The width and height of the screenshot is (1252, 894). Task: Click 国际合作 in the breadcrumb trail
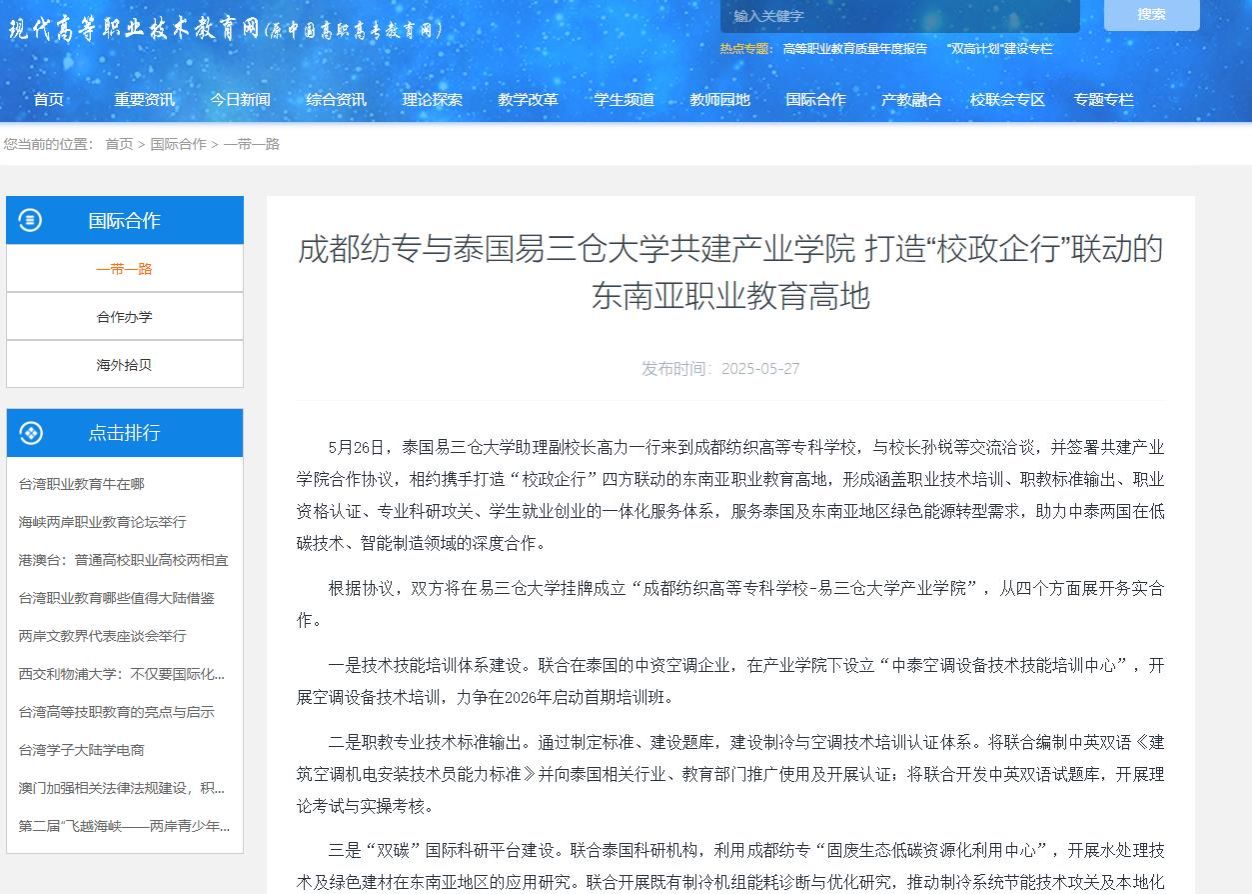point(178,144)
